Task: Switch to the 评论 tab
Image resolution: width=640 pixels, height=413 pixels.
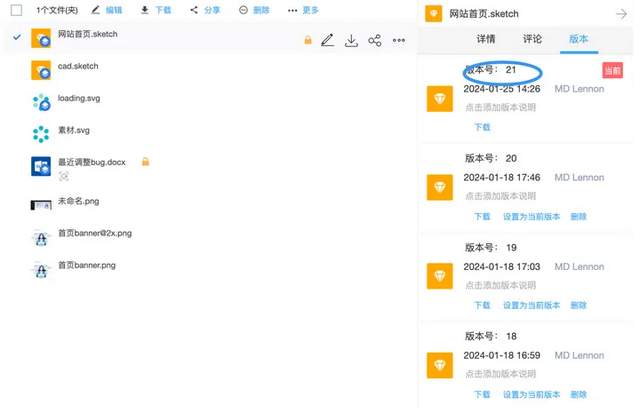Action: [x=532, y=39]
